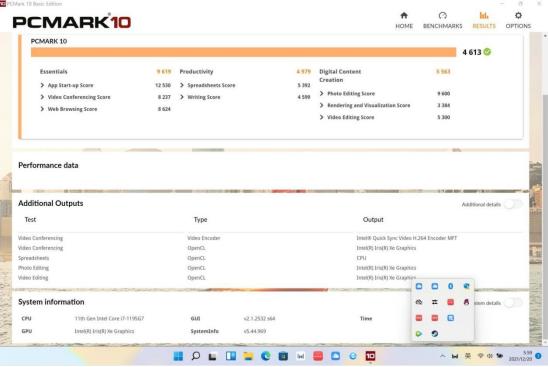Click the System information heading

point(51,302)
